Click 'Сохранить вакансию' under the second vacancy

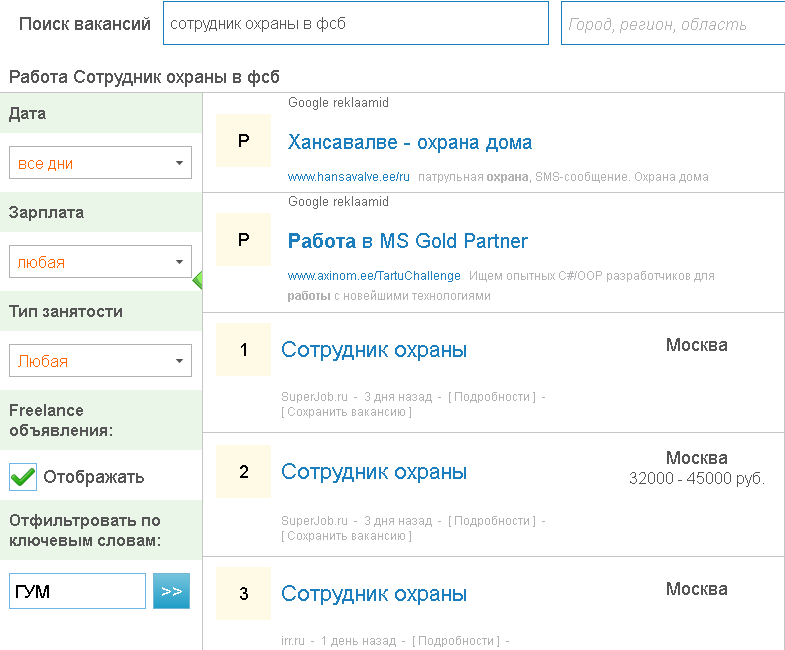346,536
